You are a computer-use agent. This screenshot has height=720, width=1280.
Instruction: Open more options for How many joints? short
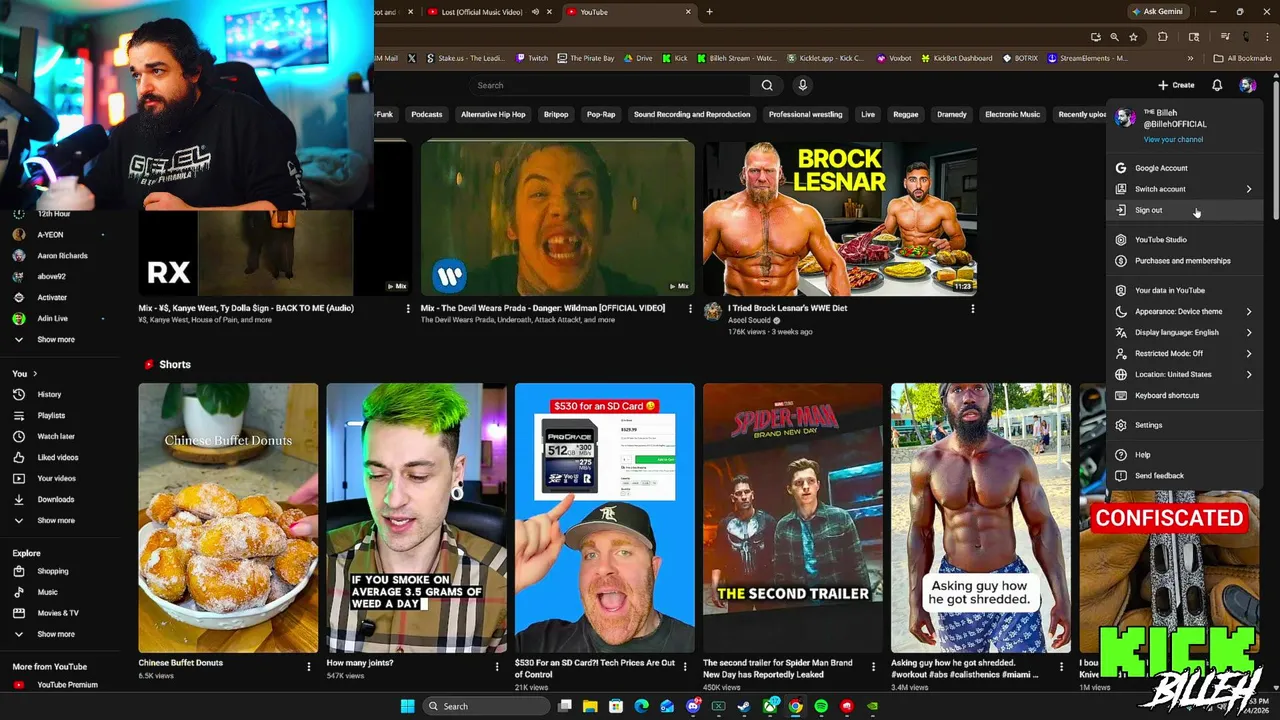click(497, 666)
